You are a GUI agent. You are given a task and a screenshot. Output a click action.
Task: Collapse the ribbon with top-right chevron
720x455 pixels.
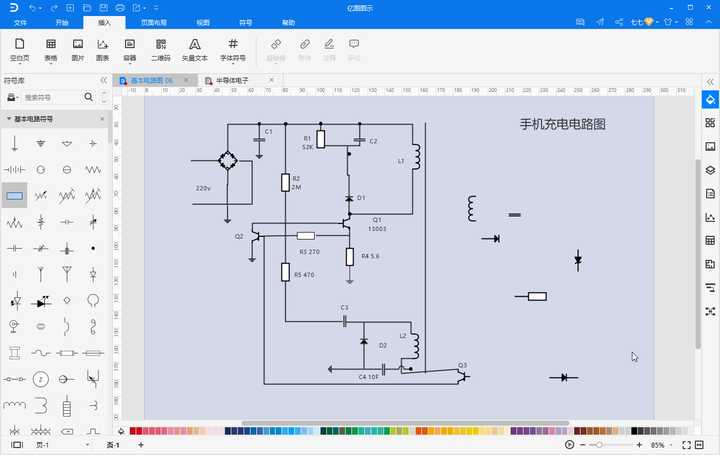point(709,22)
